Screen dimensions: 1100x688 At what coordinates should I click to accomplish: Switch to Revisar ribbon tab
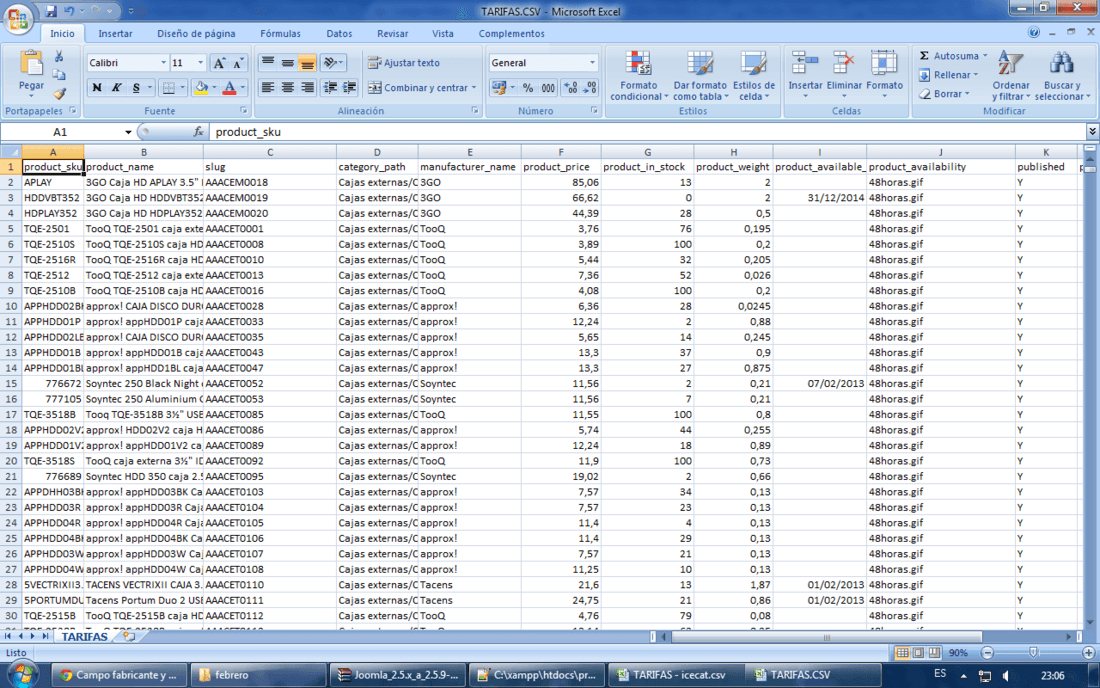click(x=392, y=34)
